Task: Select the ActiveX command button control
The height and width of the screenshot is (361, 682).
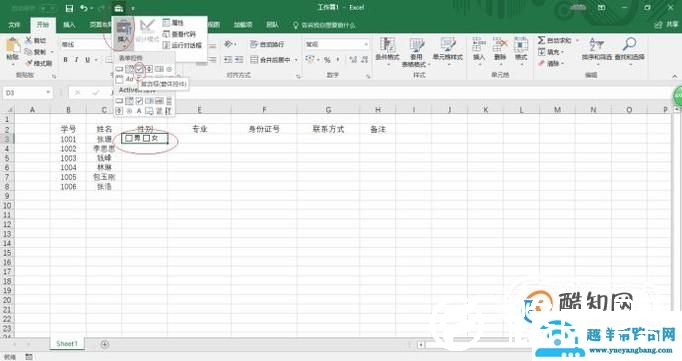Action: pyautogui.click(x=119, y=101)
